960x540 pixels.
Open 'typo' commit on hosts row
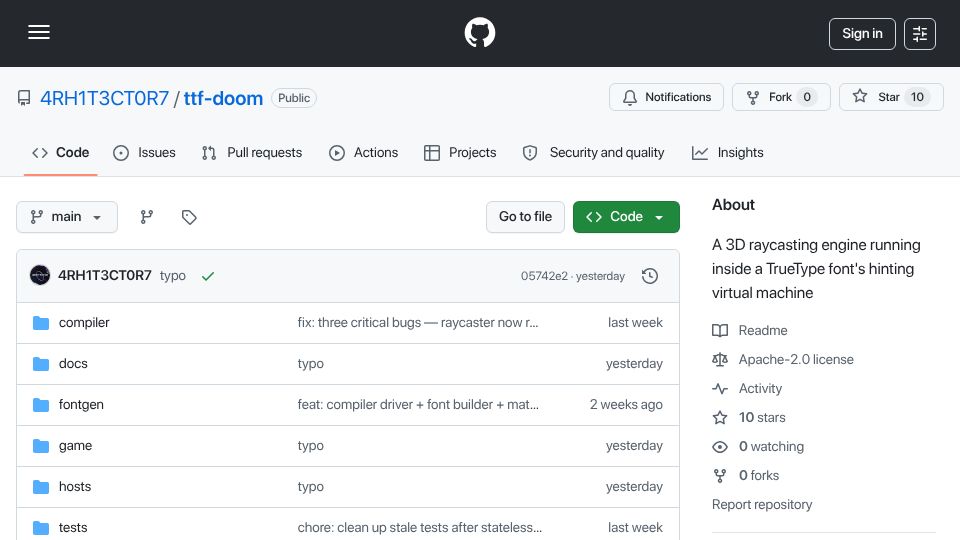[310, 487]
